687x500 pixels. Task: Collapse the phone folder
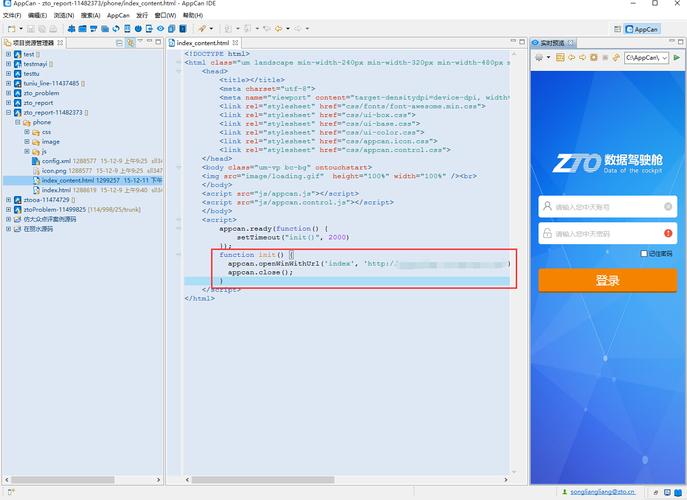click(18, 122)
